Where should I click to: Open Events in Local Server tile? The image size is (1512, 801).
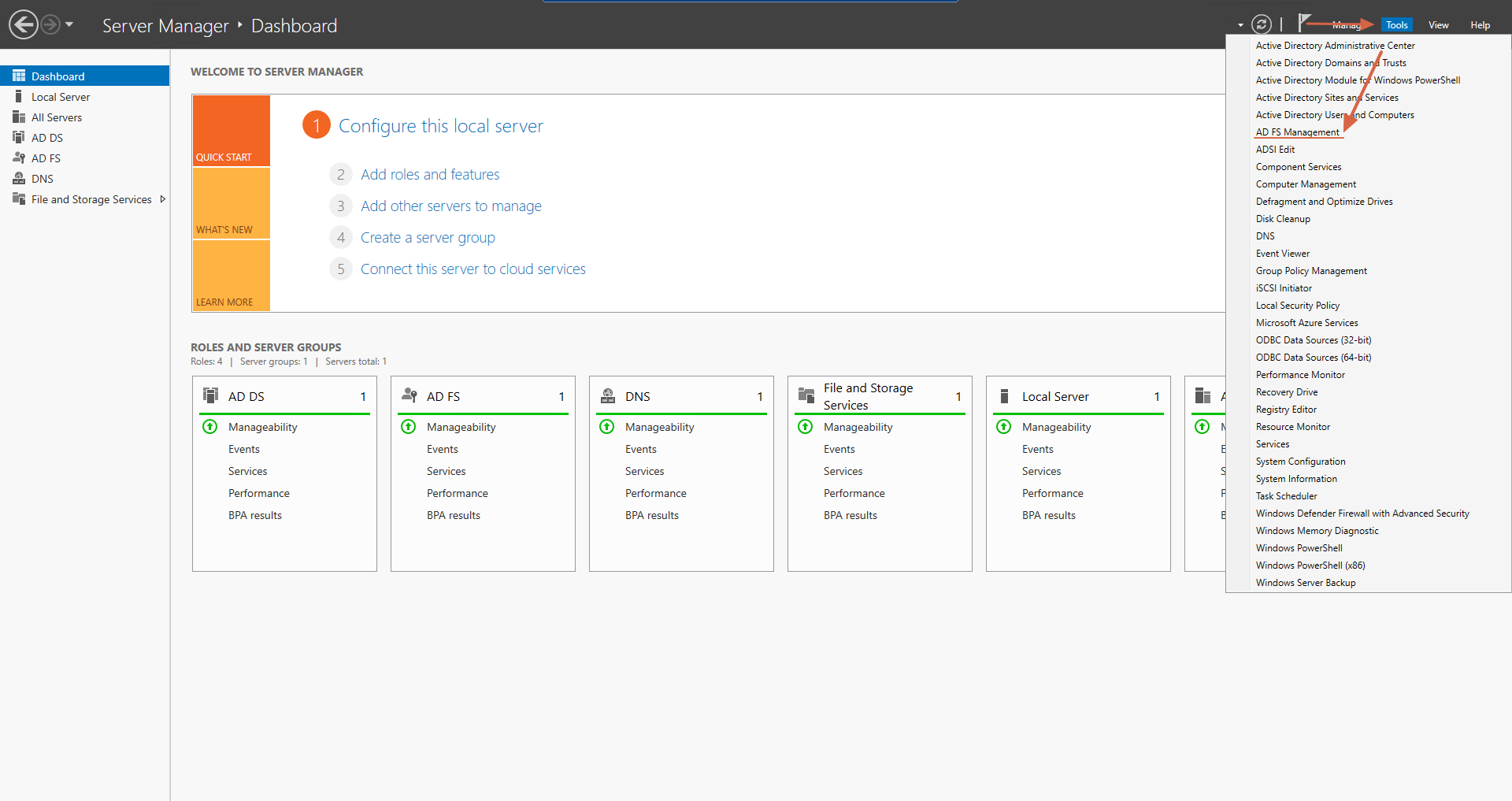click(1038, 449)
